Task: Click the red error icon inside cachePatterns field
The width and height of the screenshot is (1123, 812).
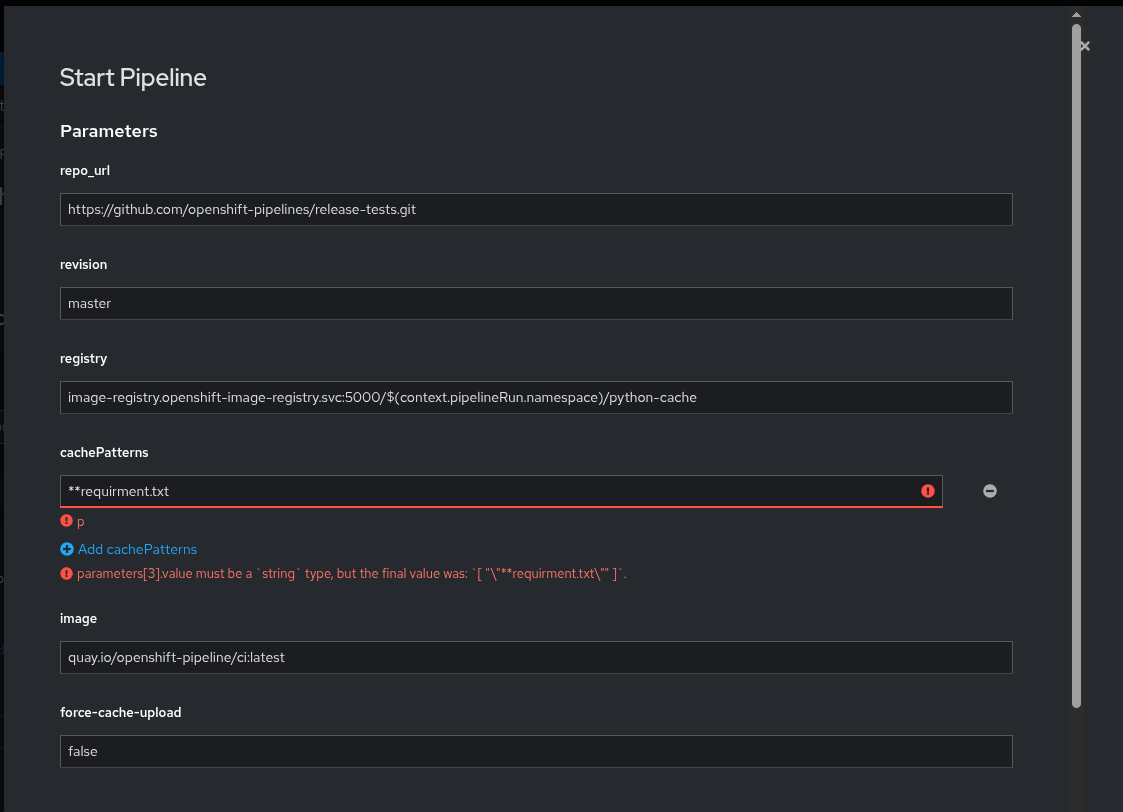Action: (x=928, y=491)
